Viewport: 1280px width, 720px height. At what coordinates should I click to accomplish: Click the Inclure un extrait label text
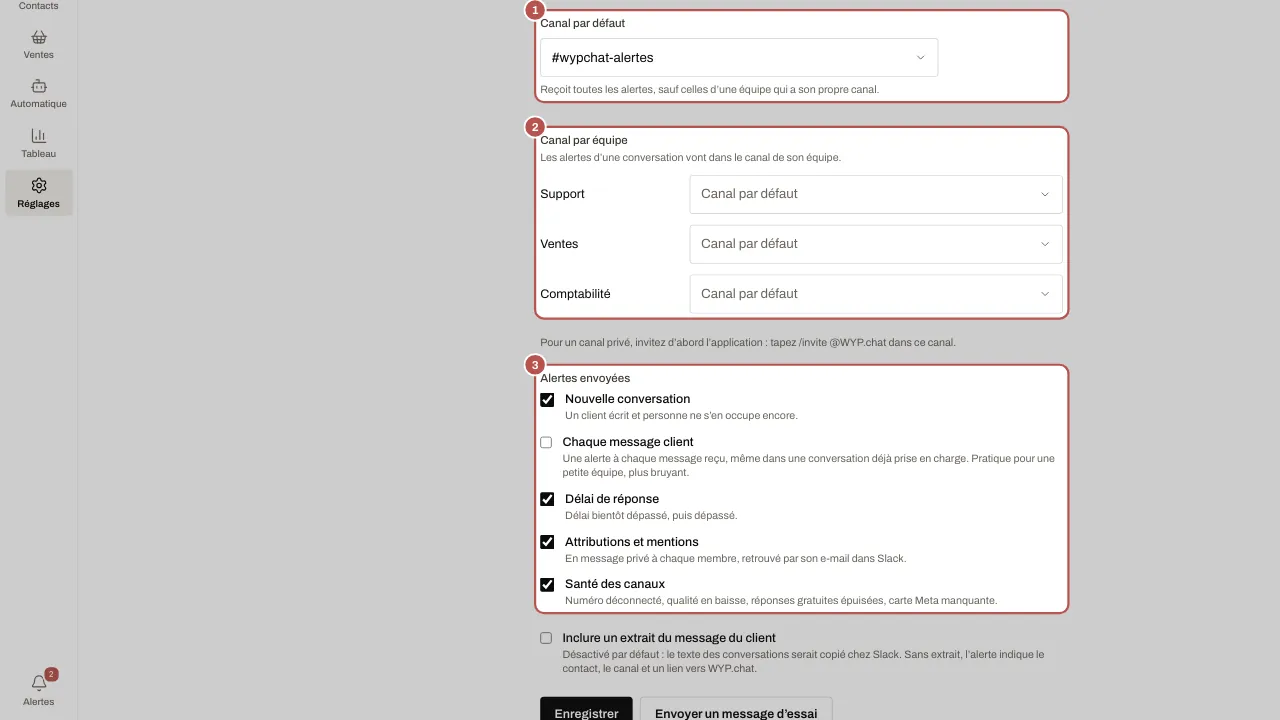click(x=669, y=638)
